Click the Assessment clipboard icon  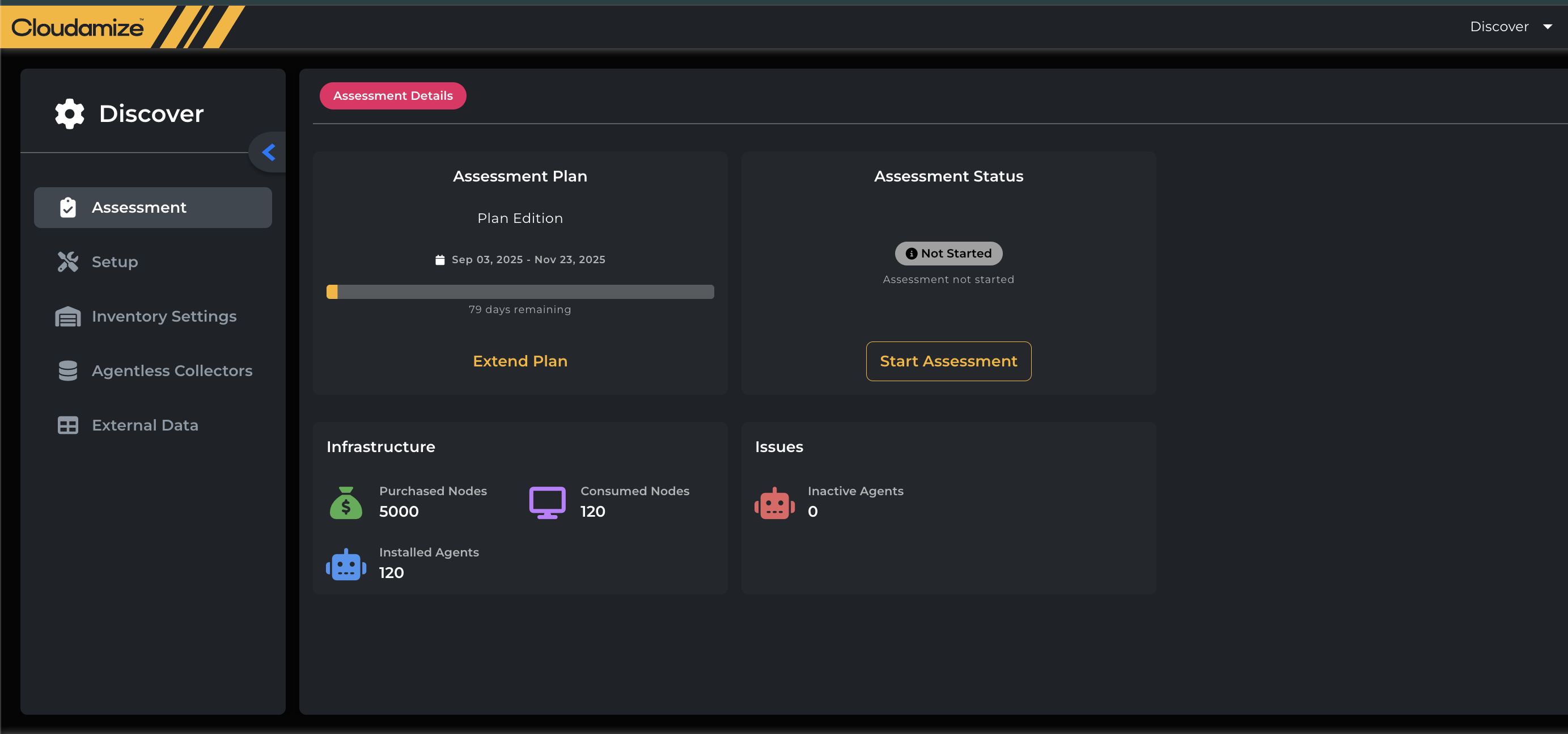tap(68, 208)
